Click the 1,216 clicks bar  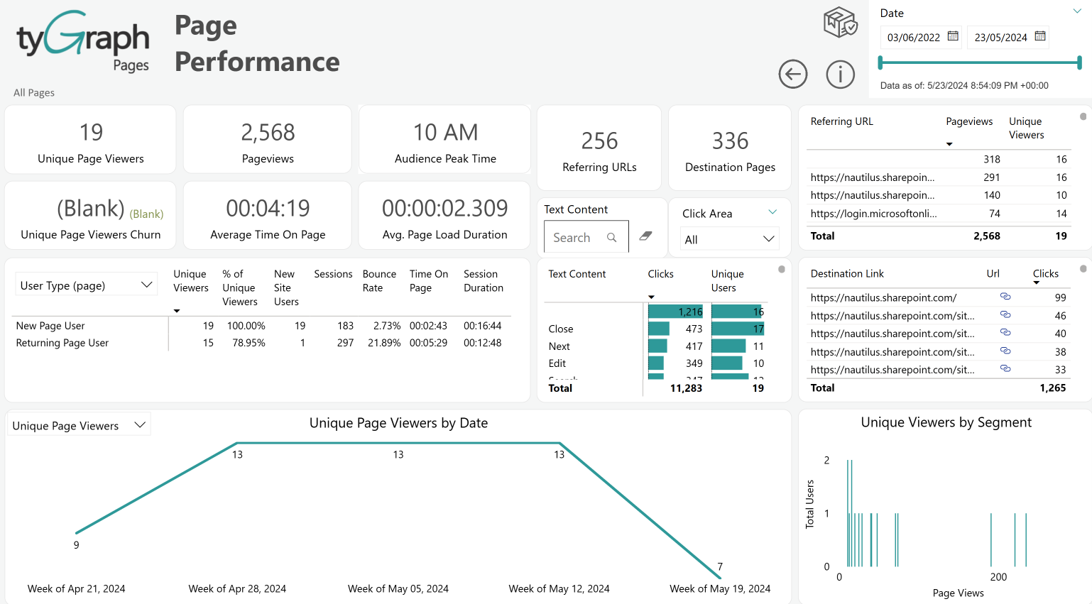coord(676,311)
